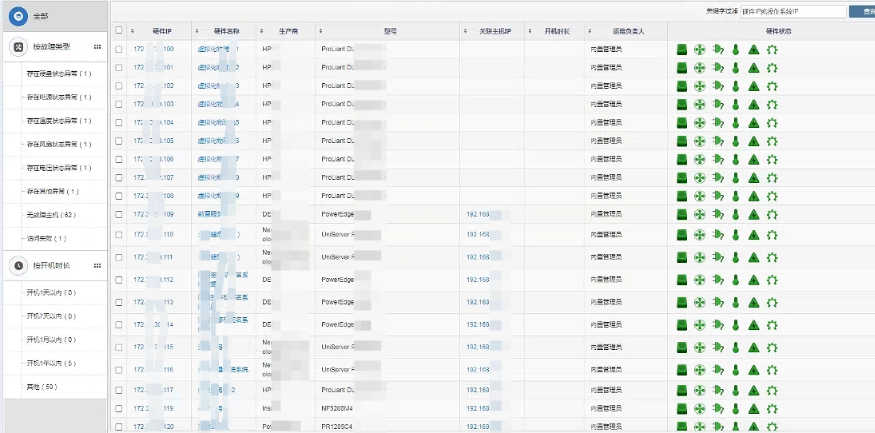Check the checkbox for the .100 row
The height and width of the screenshot is (433, 875).
click(x=118, y=49)
